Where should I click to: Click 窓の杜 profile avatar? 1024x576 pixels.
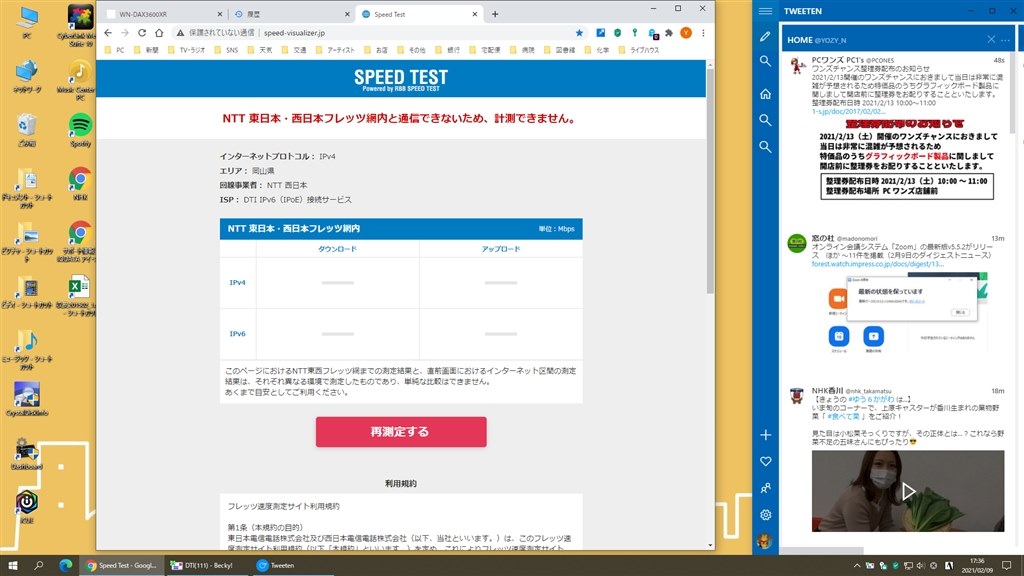click(796, 244)
